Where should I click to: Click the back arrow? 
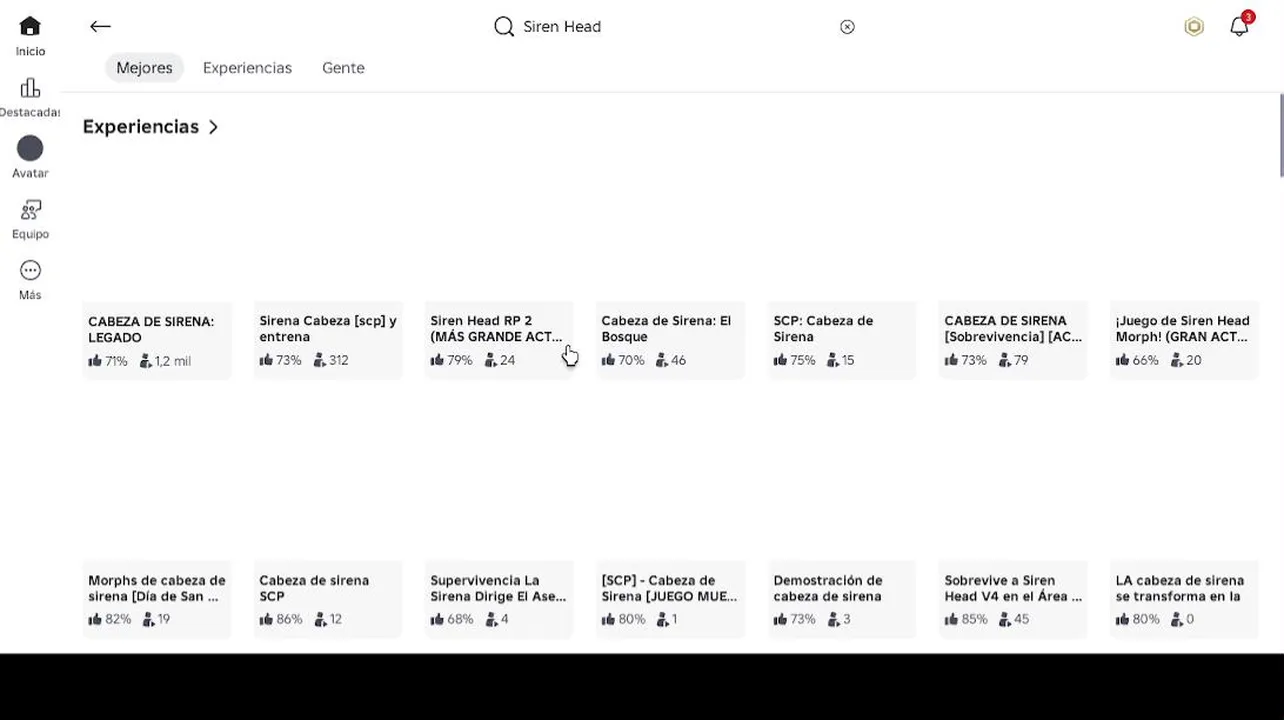click(100, 27)
